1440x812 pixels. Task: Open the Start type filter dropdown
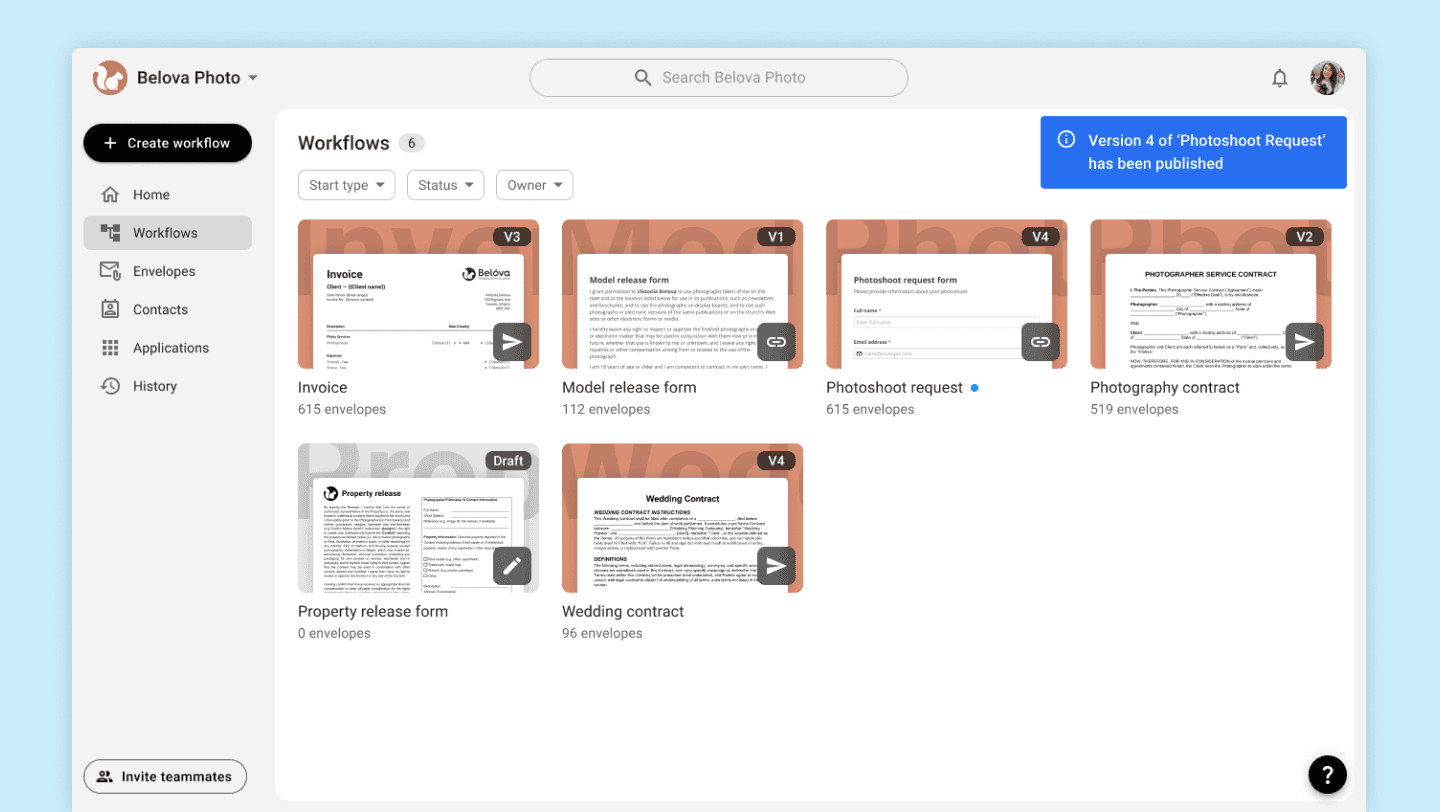(346, 185)
